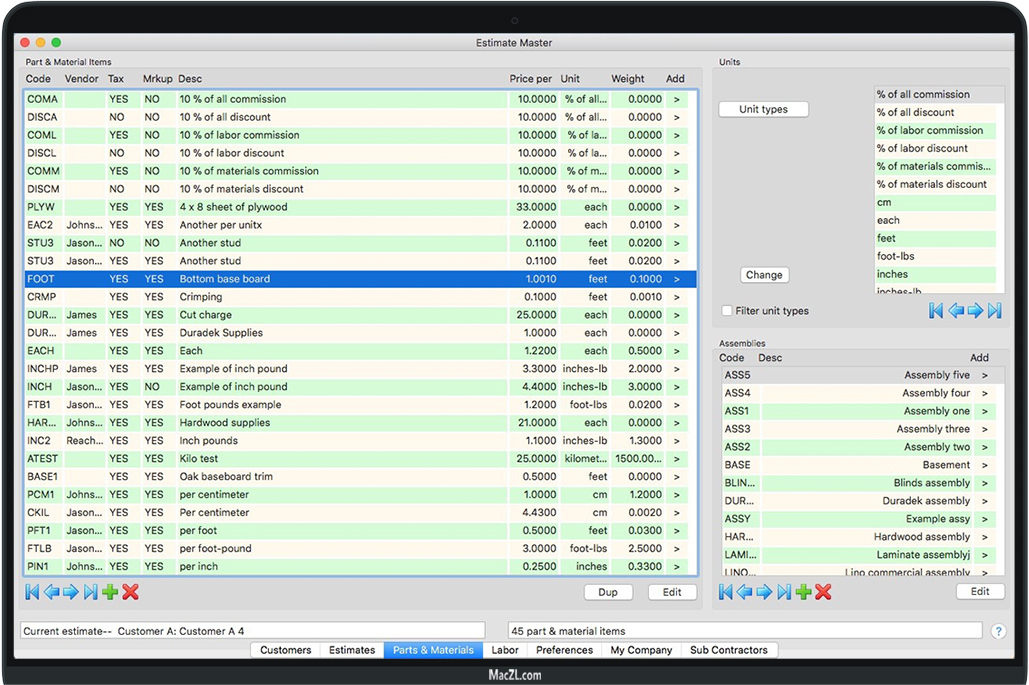Click the Unit types button

point(763,109)
